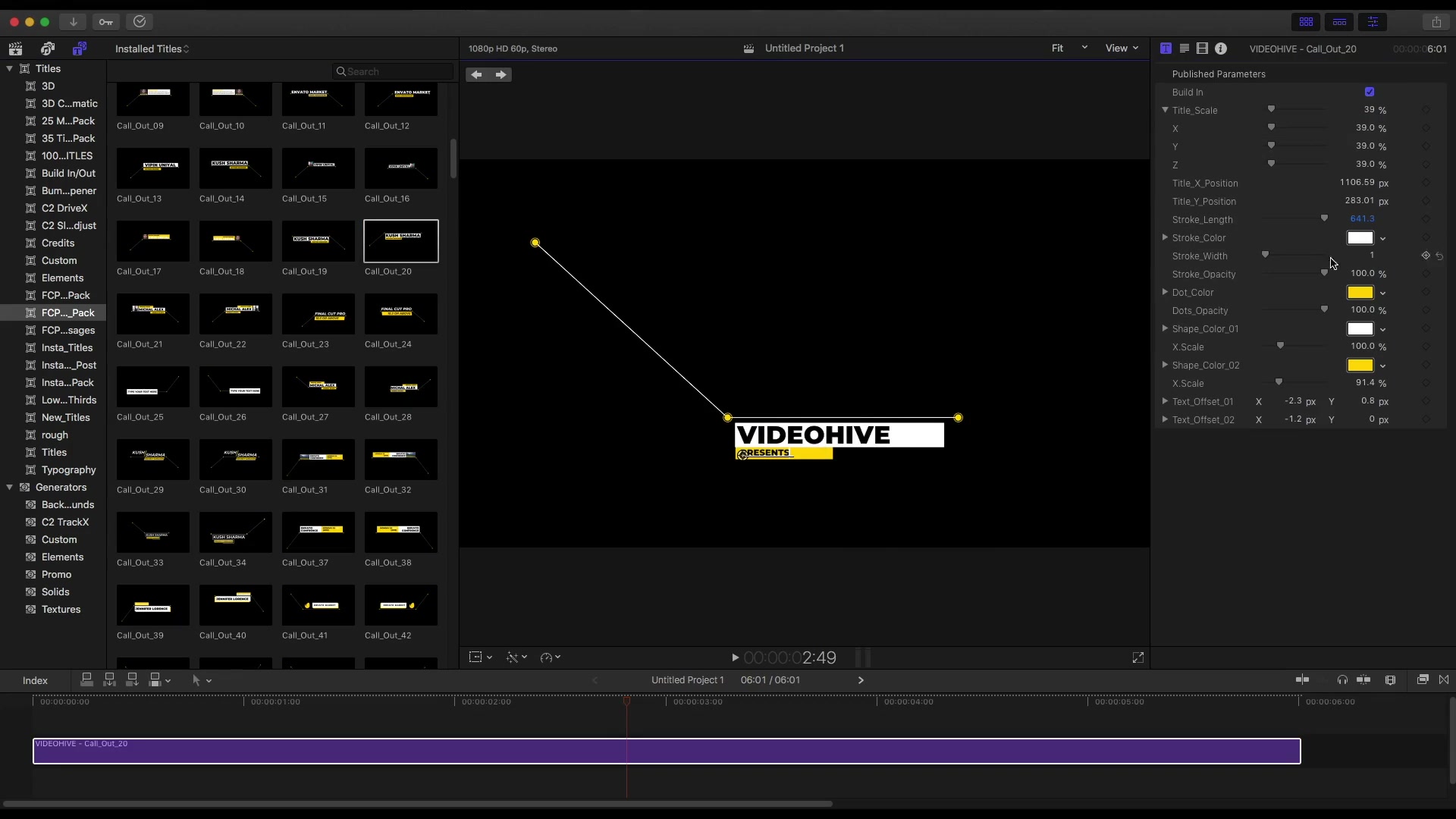1456x819 pixels.
Task: Open the Text inspector icon
Action: tap(1185, 49)
